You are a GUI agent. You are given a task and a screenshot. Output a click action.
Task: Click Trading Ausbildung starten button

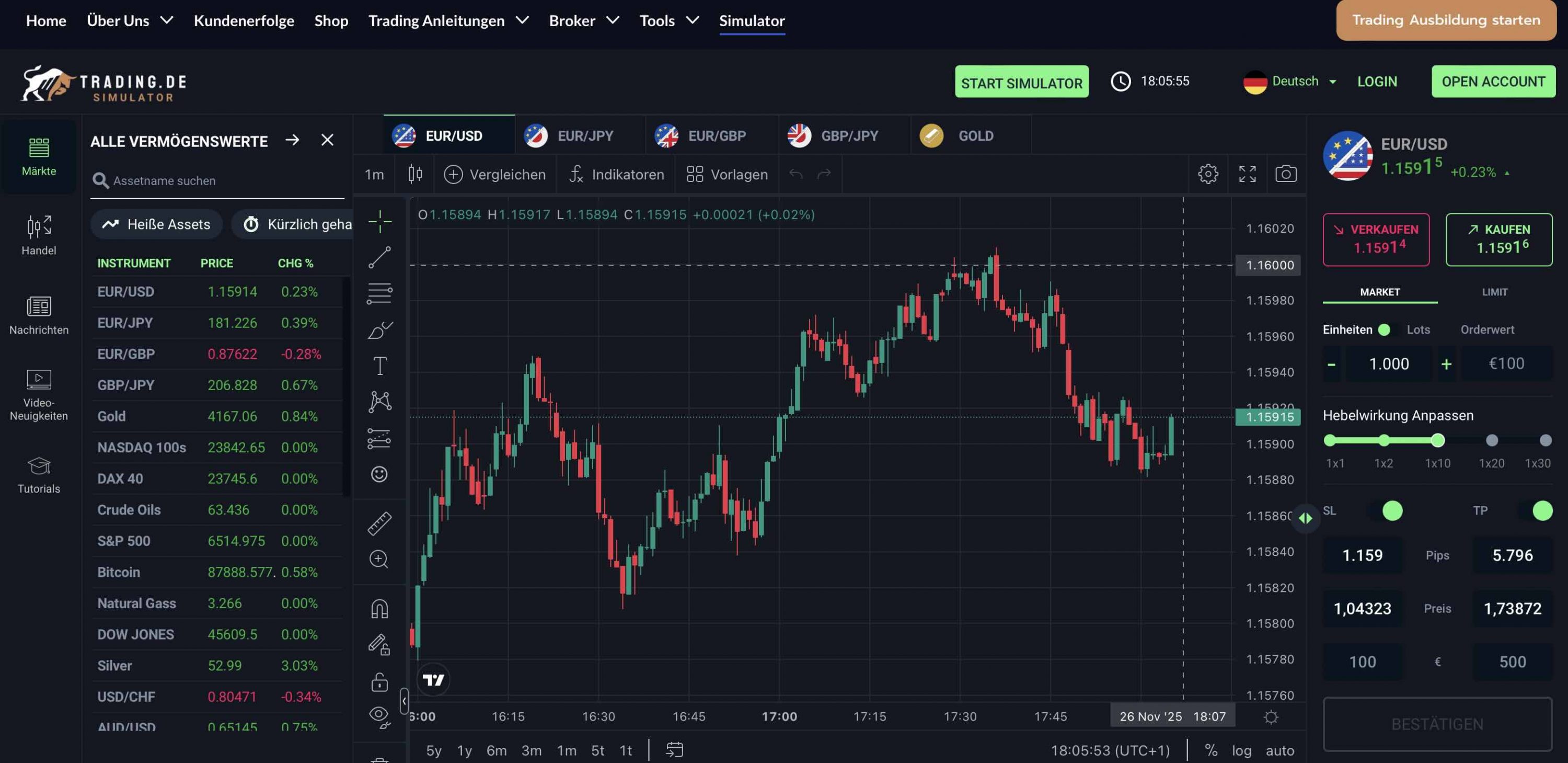point(1446,20)
